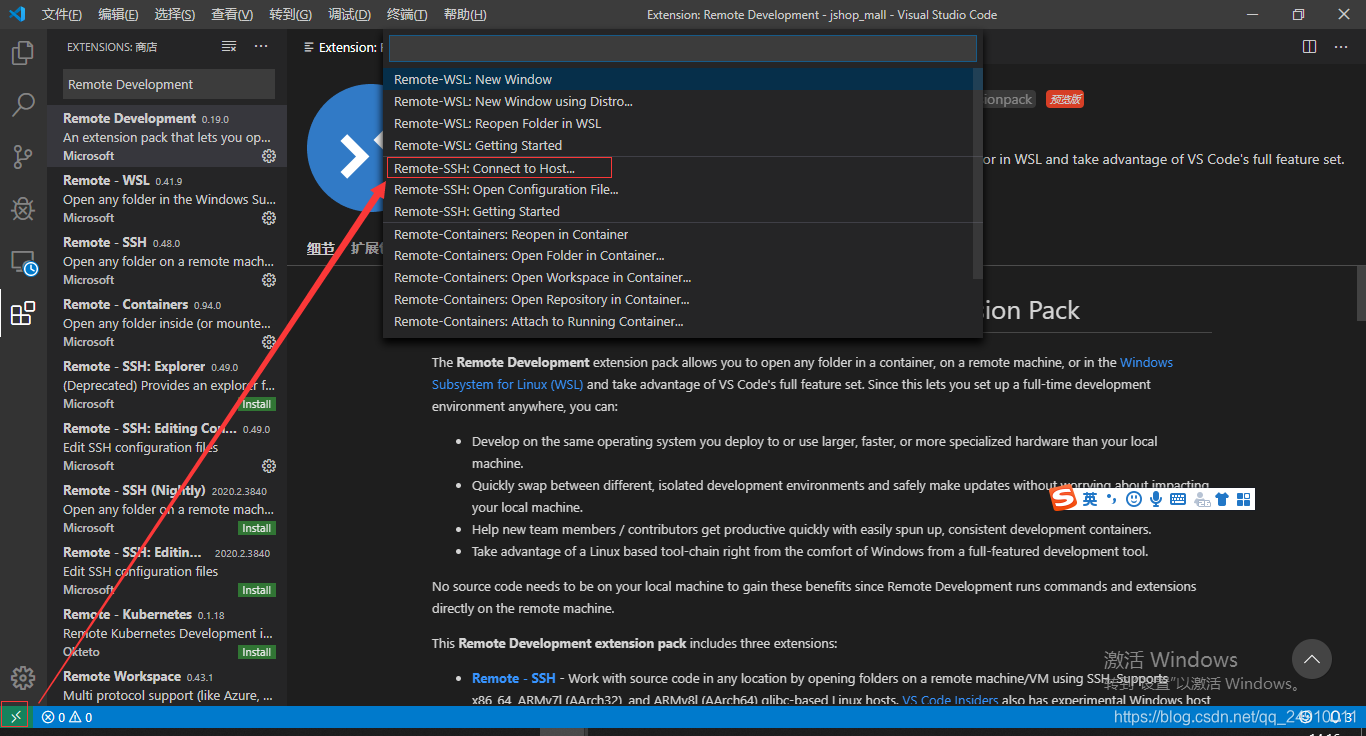Click the command list scrollbar

977,172
